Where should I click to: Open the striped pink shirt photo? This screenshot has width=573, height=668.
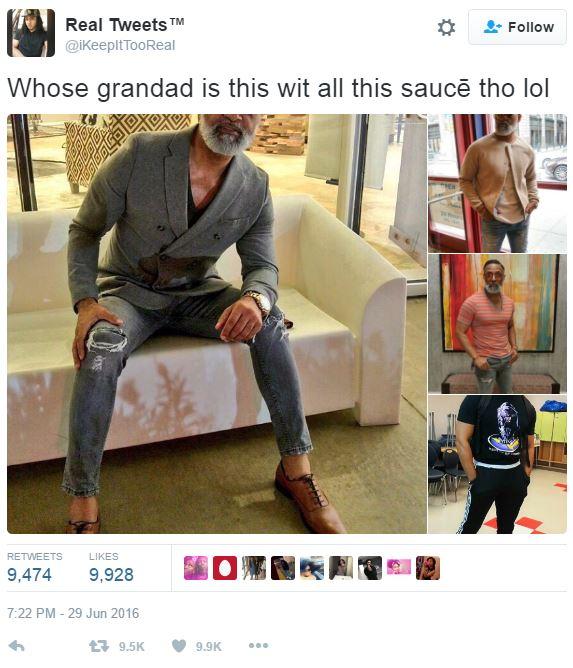point(497,324)
